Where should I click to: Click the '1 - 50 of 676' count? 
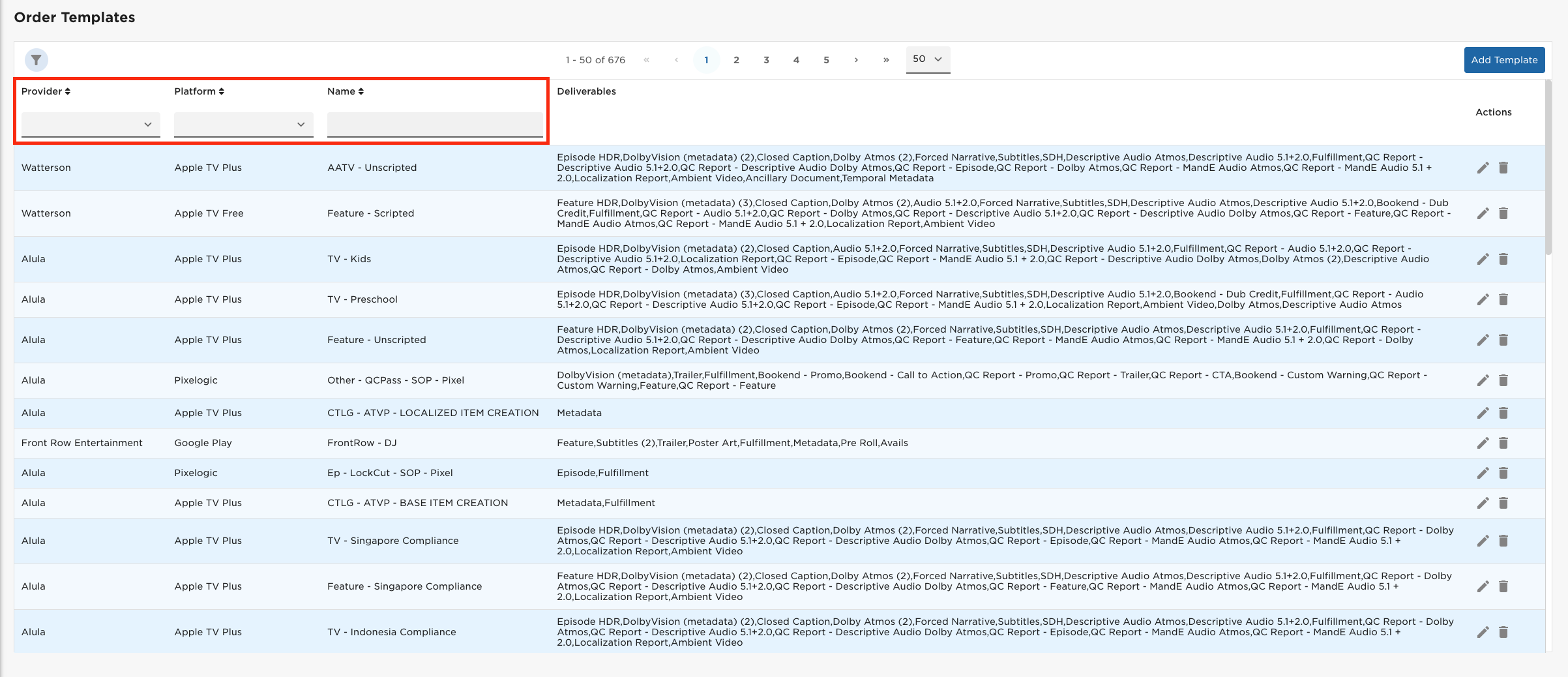595,60
